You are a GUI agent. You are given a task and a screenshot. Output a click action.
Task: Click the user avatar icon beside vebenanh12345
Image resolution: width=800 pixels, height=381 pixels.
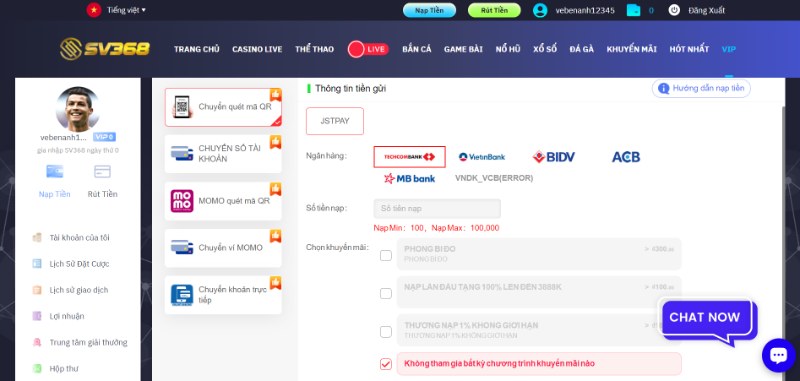tap(540, 10)
